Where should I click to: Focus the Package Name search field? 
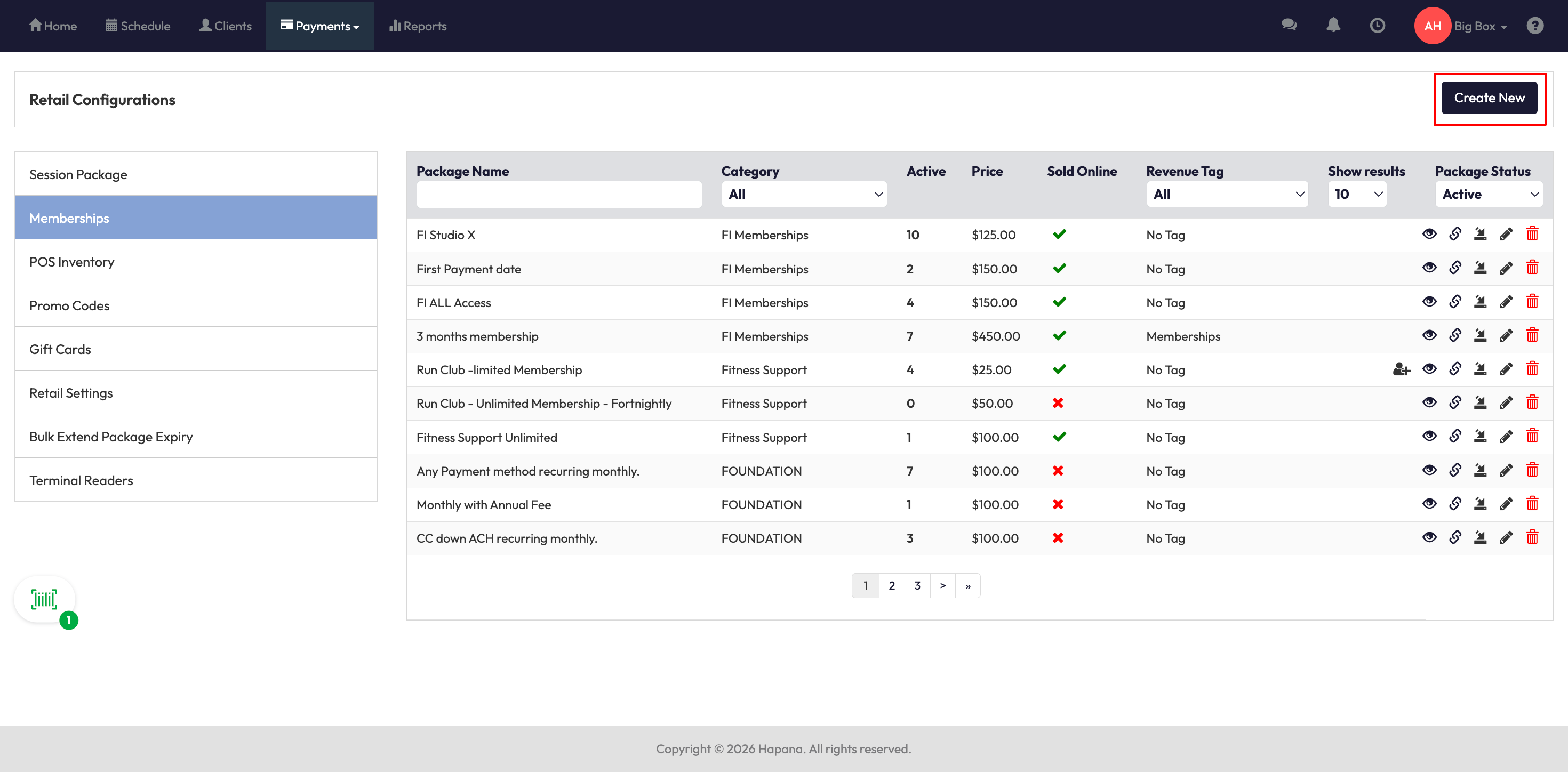[559, 195]
